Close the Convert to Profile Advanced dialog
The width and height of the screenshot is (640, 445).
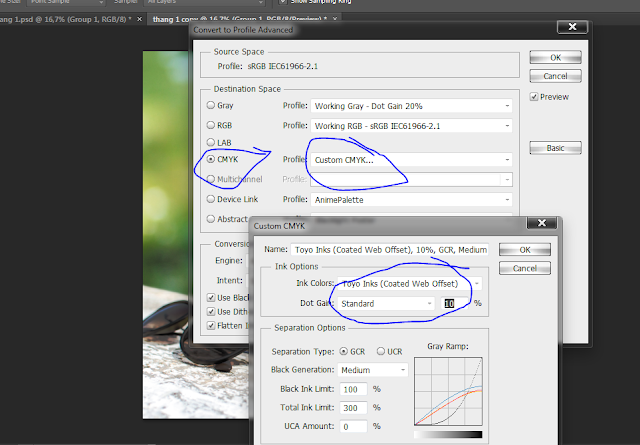572,27
